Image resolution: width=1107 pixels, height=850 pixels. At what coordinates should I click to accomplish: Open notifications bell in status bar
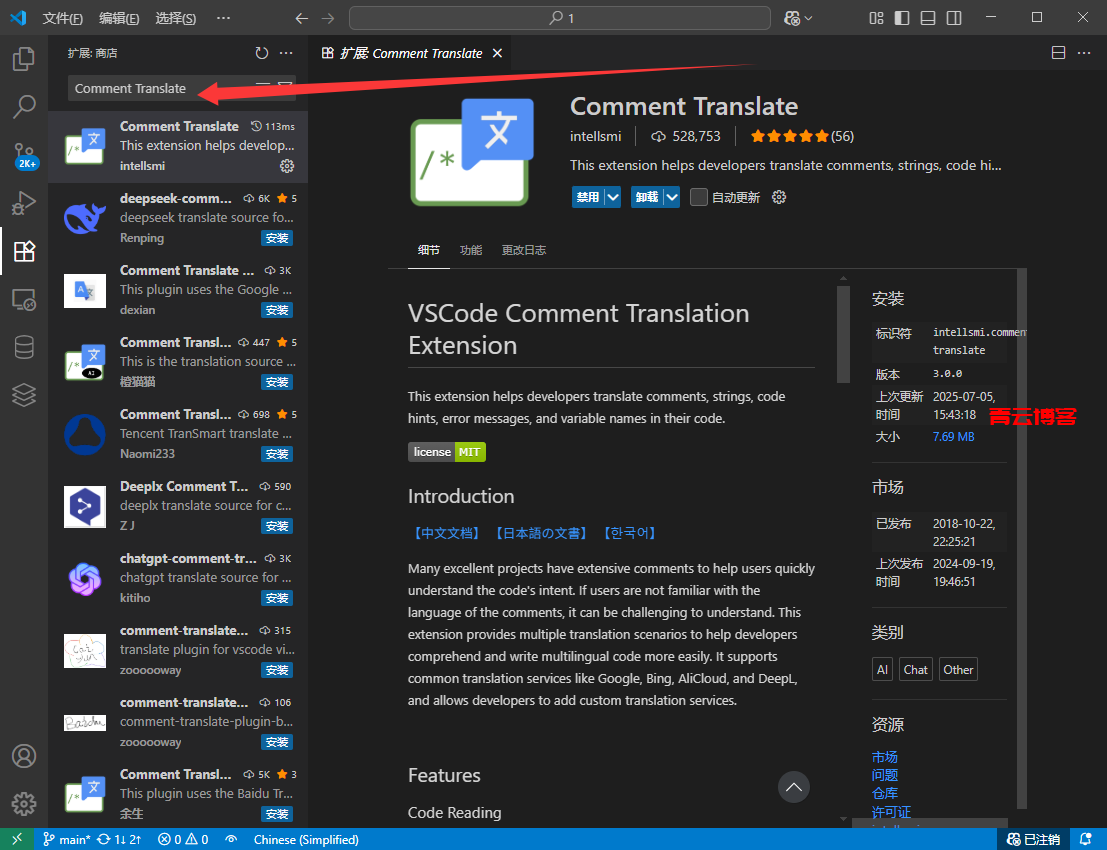click(x=1087, y=839)
